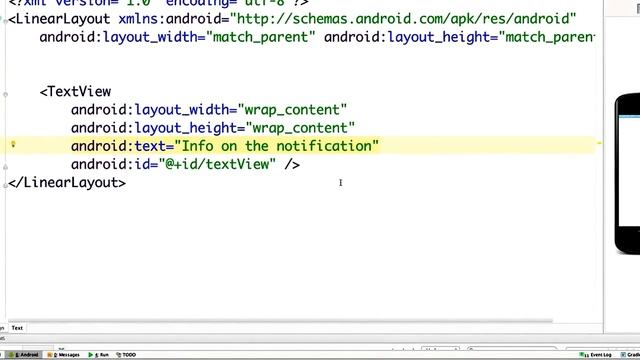Click "wrap_content" on the layout_height line
640x360 pixels.
point(300,128)
